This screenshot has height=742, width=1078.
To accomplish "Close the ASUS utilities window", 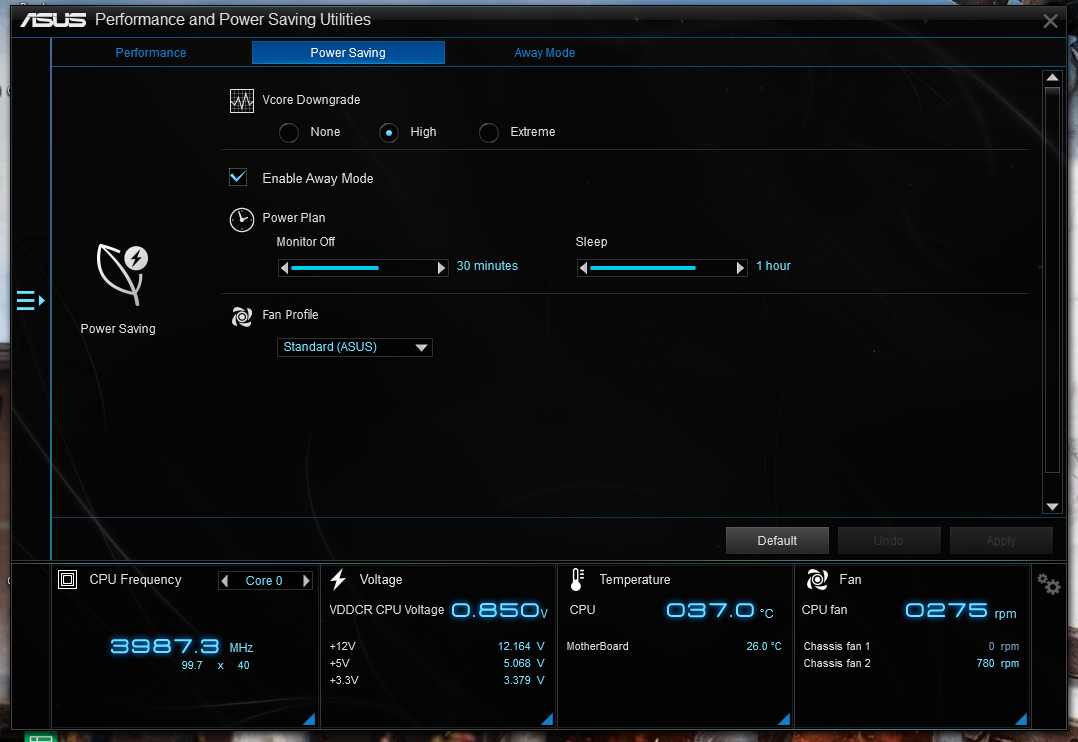I will point(1050,21).
